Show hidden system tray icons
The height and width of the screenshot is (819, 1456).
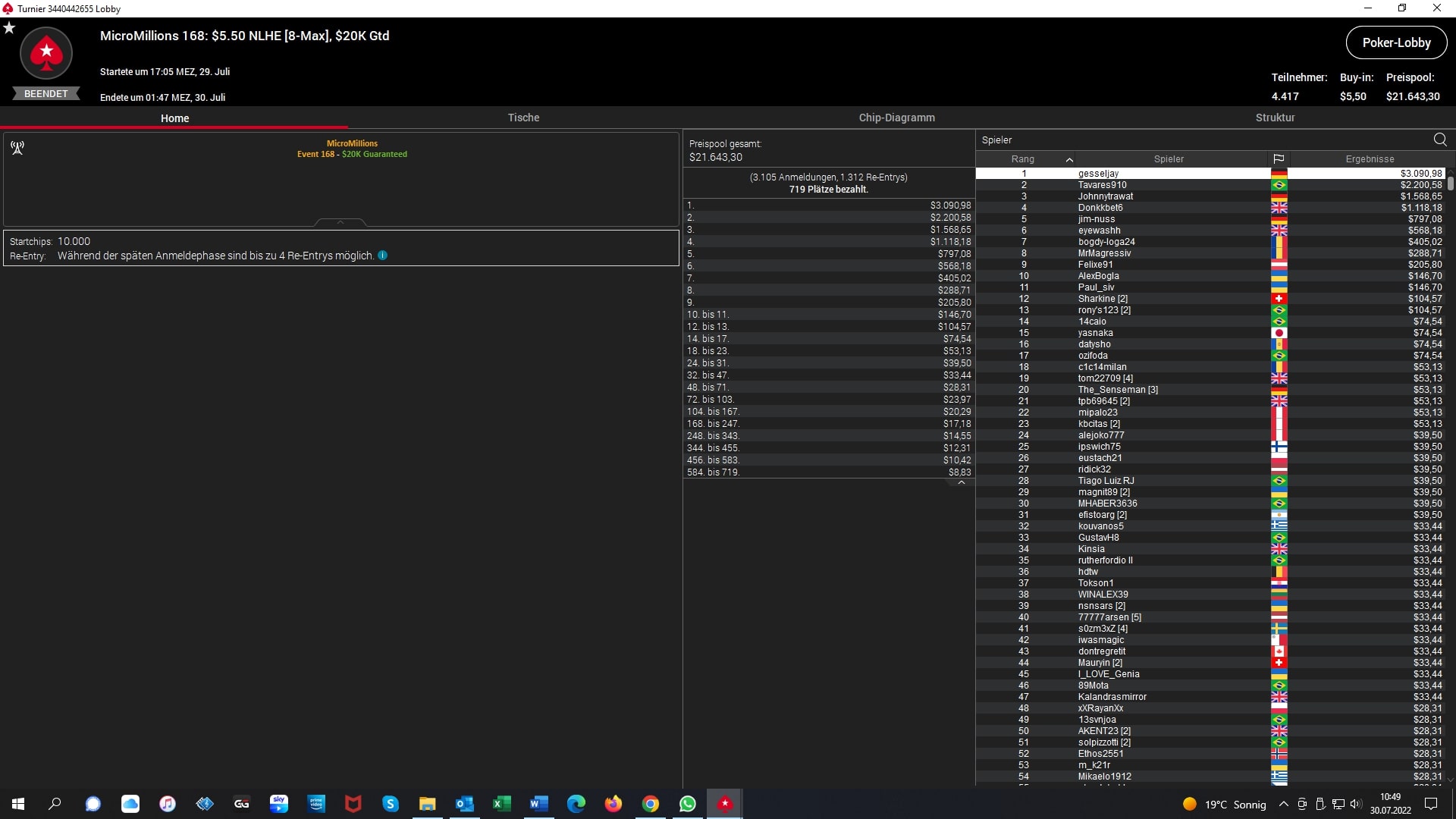tap(1283, 804)
